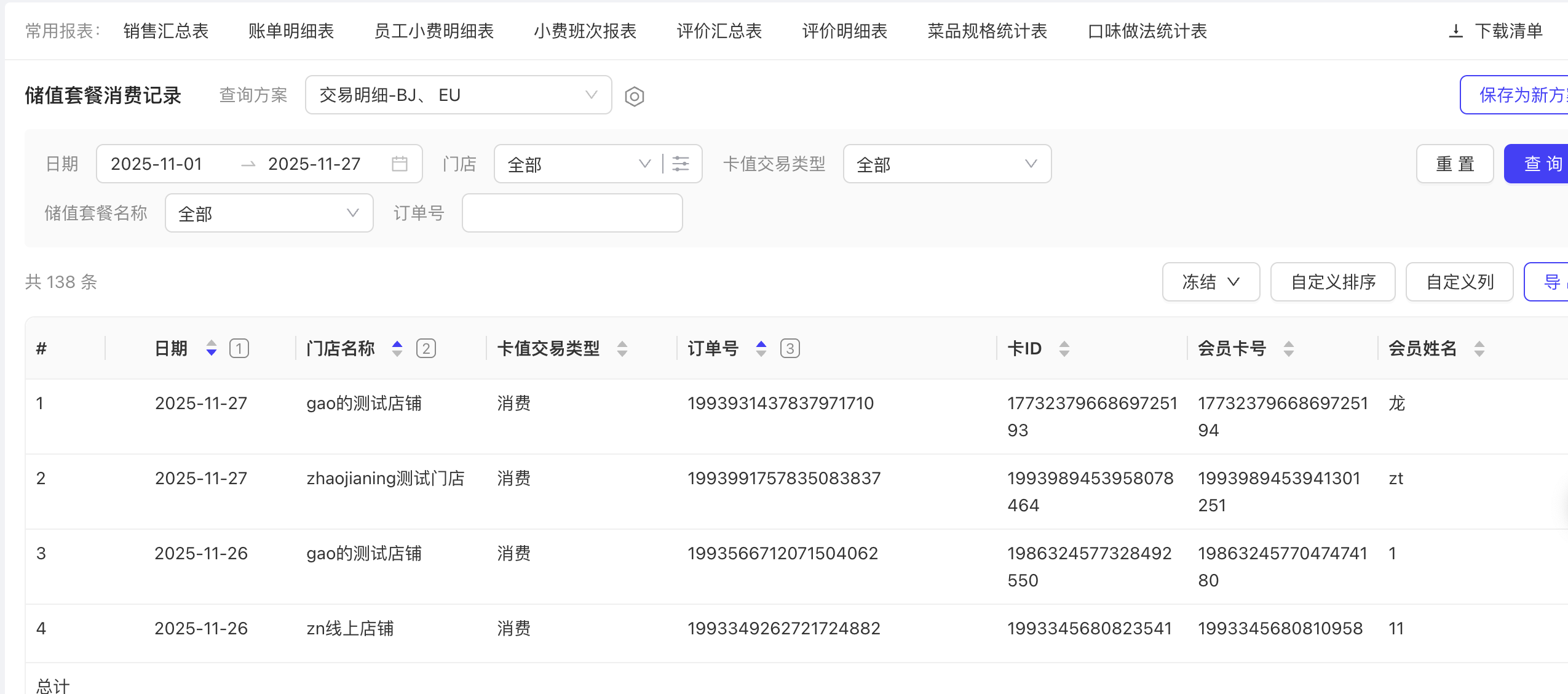Expand the 储值套餐名称 dropdown
The height and width of the screenshot is (694, 1568).
pyautogui.click(x=269, y=213)
